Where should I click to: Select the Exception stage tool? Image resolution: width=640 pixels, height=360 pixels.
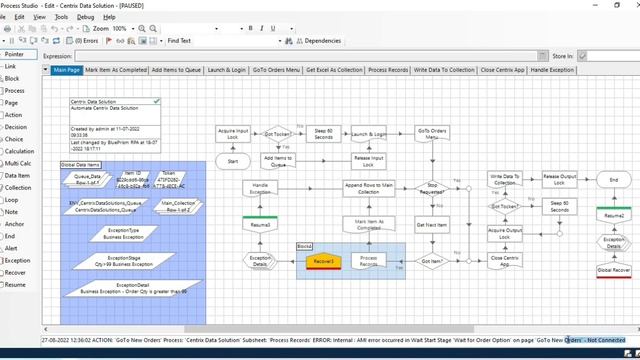tap(17, 260)
